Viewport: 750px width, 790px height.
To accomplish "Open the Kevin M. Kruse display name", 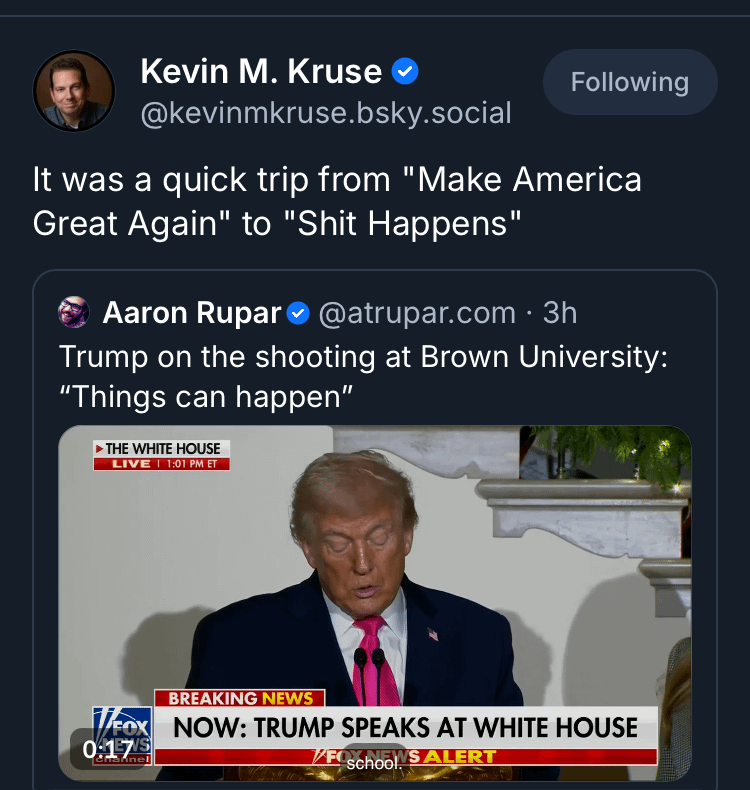I will point(261,71).
